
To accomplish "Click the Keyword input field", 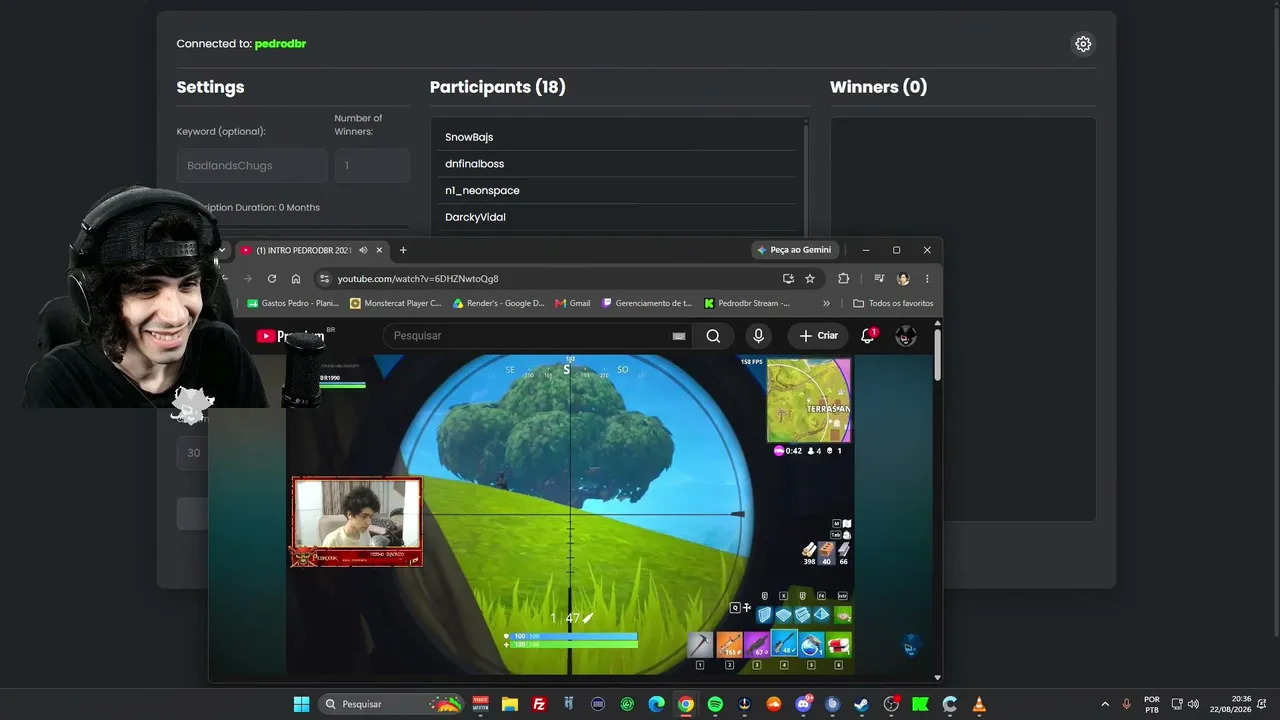I will pos(252,166).
